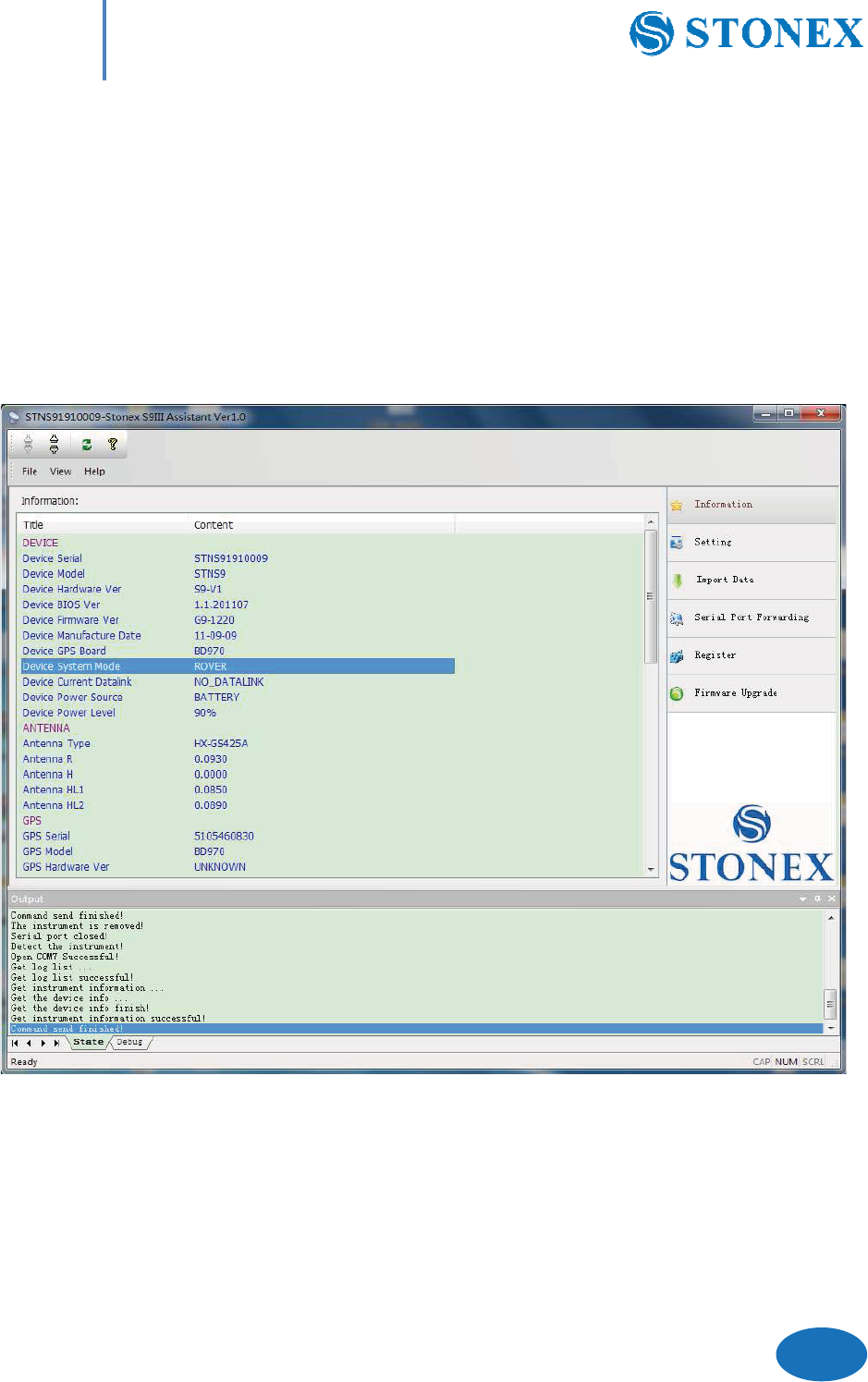868x1382 pixels.
Task: Click the Output panel scrollbar up arrow
Action: point(830,917)
